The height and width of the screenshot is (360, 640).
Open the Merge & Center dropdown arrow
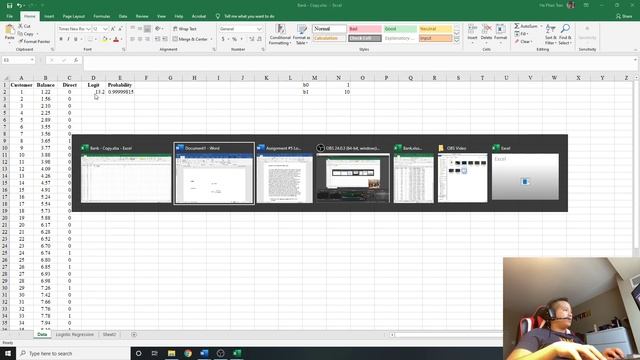pyautogui.click(x=211, y=39)
